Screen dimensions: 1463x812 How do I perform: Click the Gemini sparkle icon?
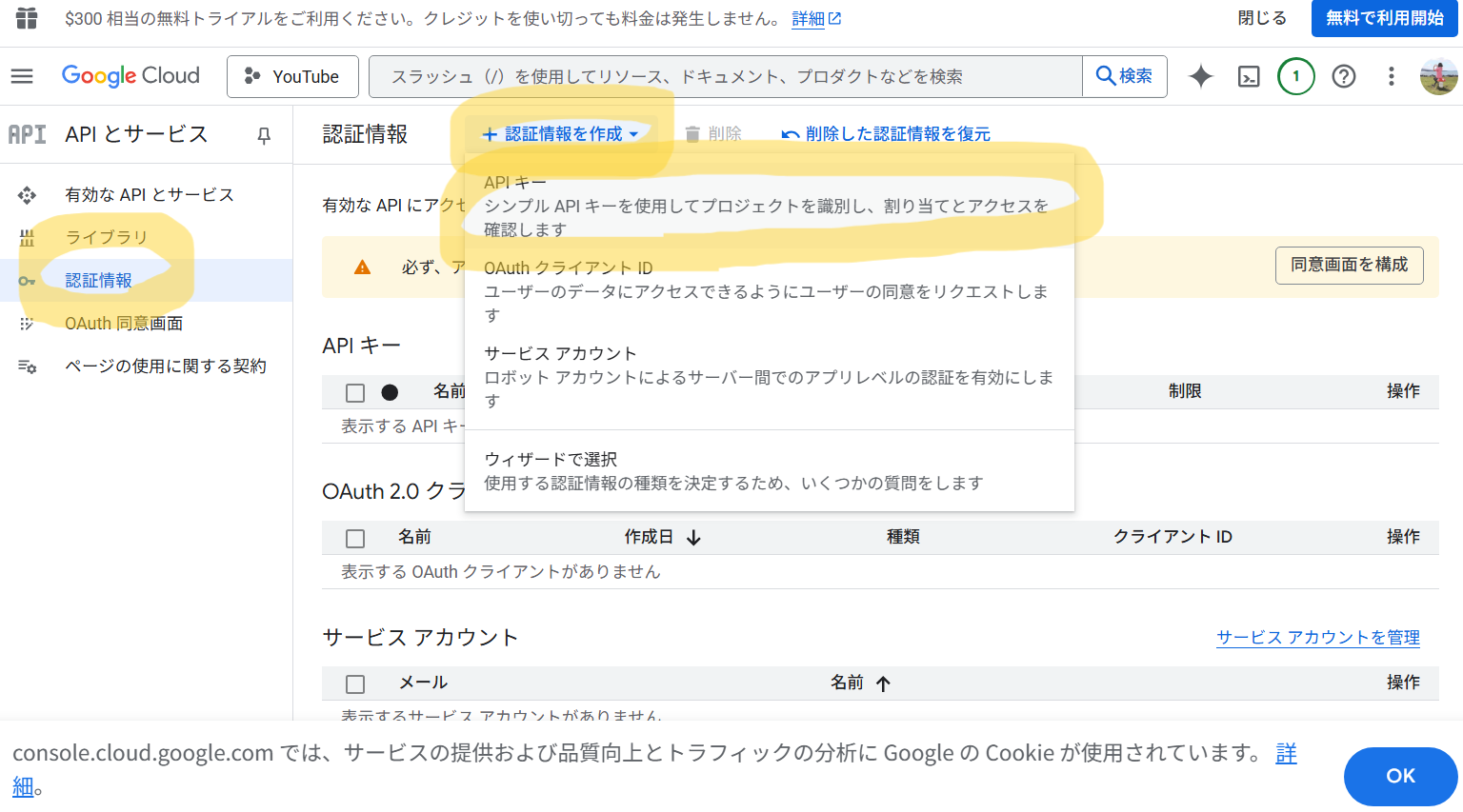pyautogui.click(x=1200, y=76)
